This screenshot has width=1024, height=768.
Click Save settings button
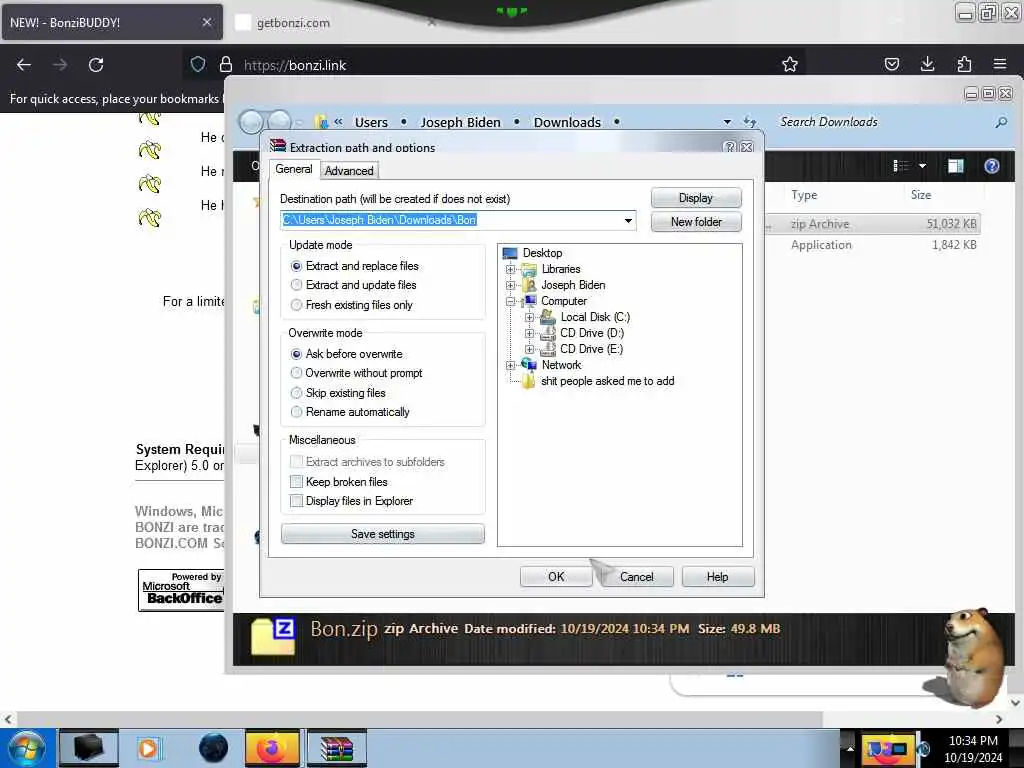(383, 534)
